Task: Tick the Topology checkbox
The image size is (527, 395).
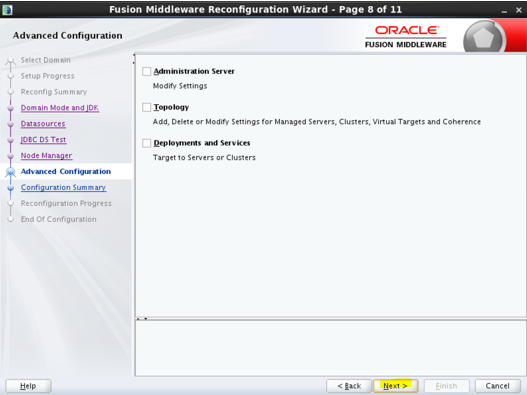Action: pyautogui.click(x=147, y=107)
